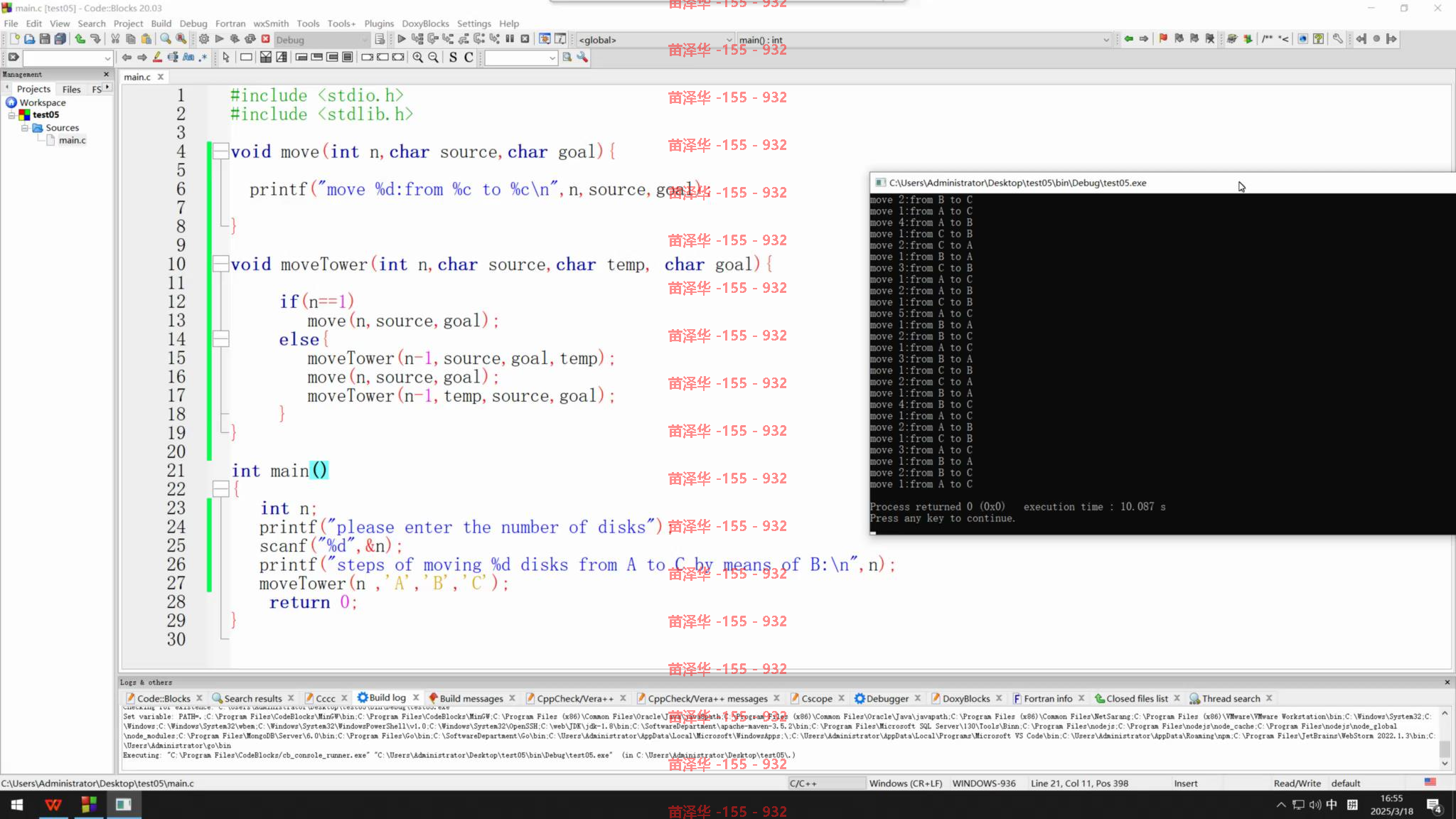Screen dimensions: 1456x819
Task: Cut selection with the scissors icon
Action: [x=115, y=39]
